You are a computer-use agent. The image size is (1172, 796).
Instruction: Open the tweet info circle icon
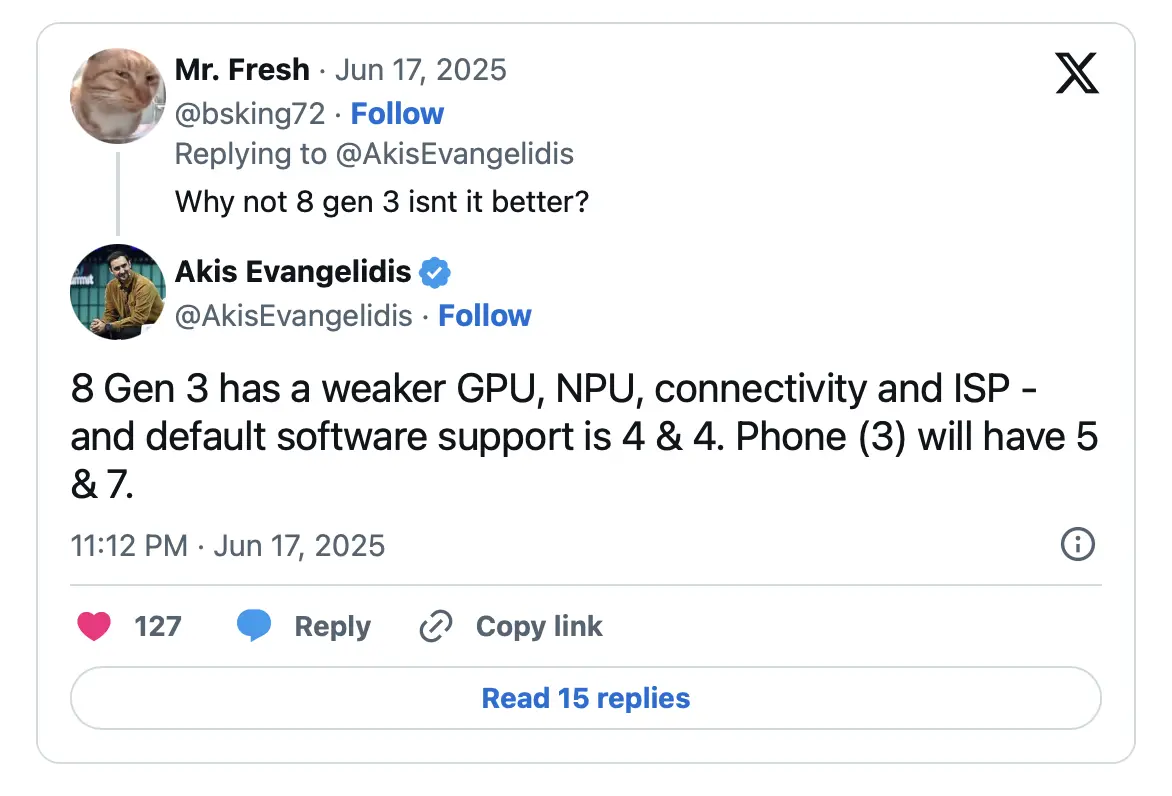(1077, 545)
